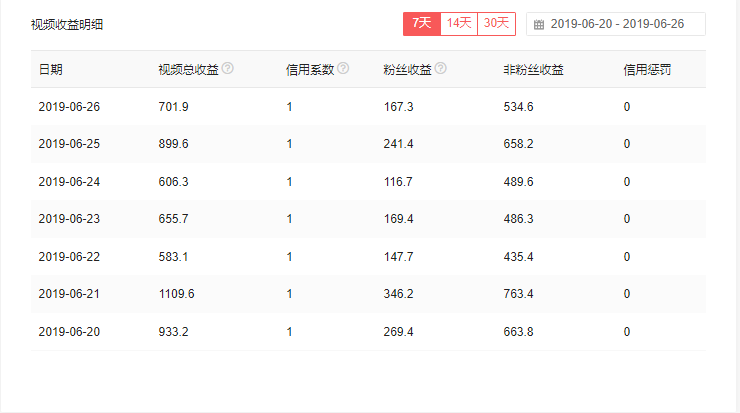The image size is (740, 413).
Task: Click the calendar icon in date field
Action: point(539,25)
